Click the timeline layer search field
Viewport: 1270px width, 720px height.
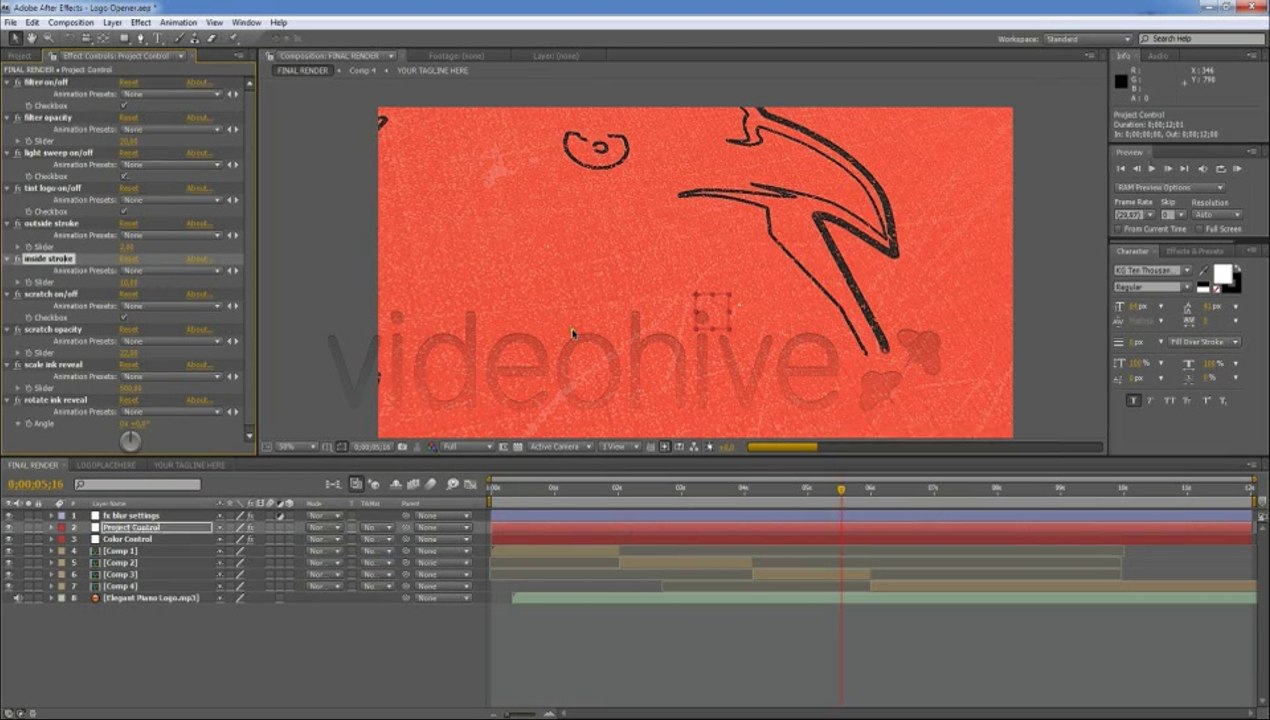tap(137, 485)
